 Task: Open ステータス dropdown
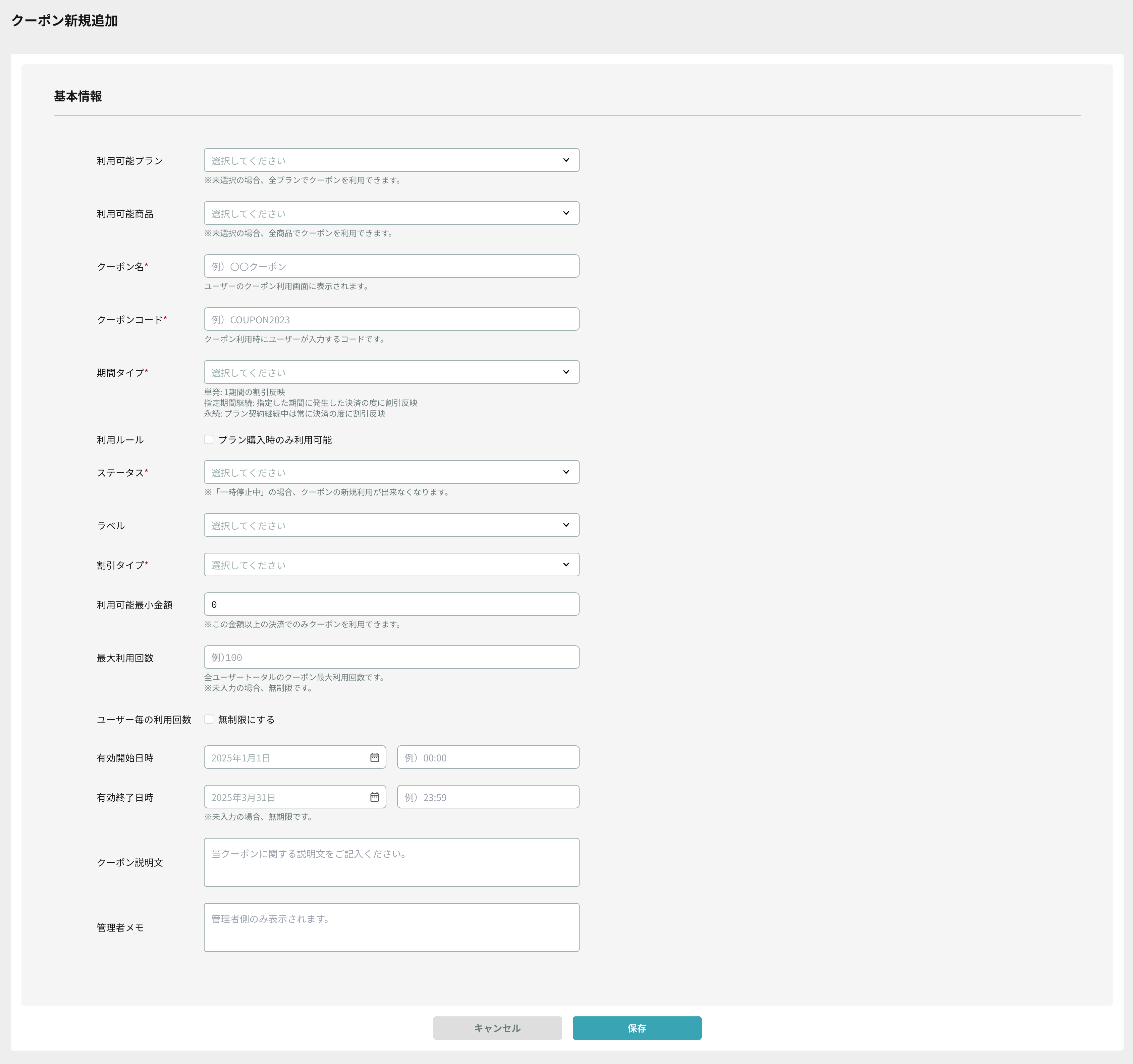point(391,472)
